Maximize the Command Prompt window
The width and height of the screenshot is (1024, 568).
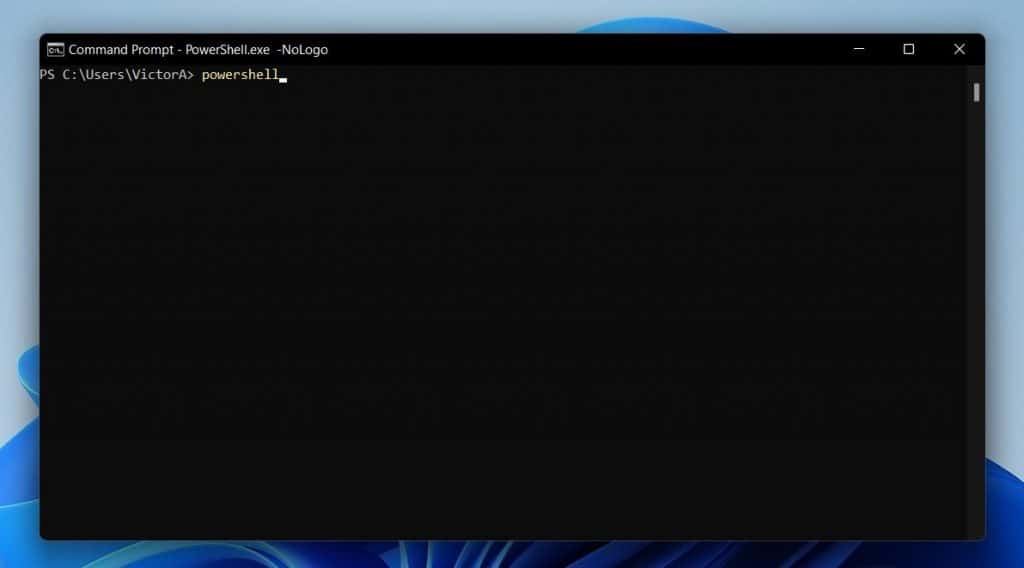point(908,49)
